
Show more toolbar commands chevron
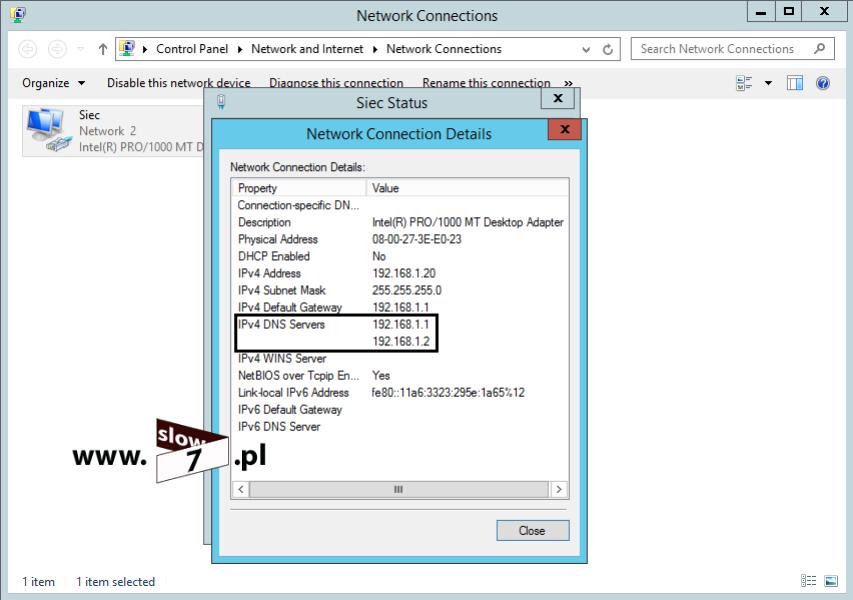[x=568, y=83]
